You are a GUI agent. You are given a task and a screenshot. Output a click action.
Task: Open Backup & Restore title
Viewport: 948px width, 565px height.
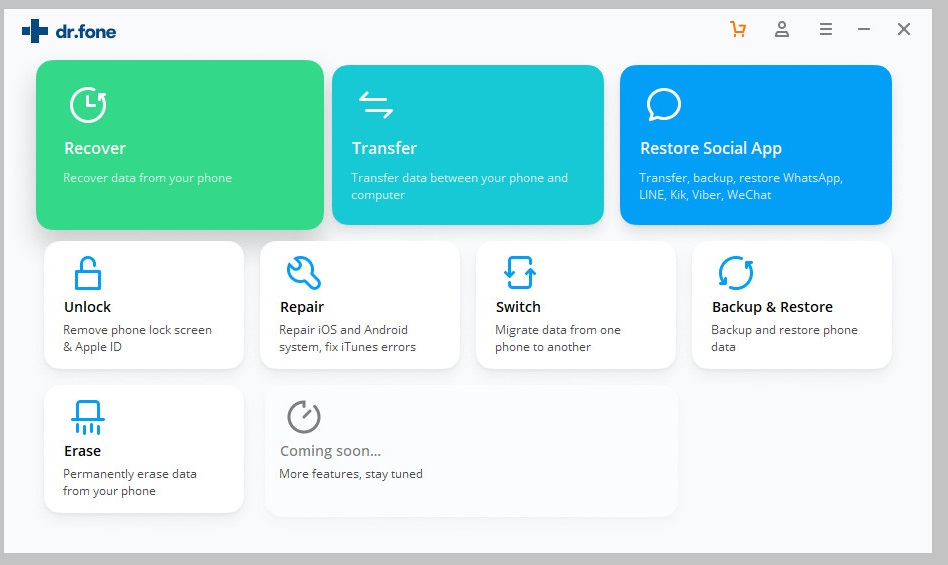point(772,307)
